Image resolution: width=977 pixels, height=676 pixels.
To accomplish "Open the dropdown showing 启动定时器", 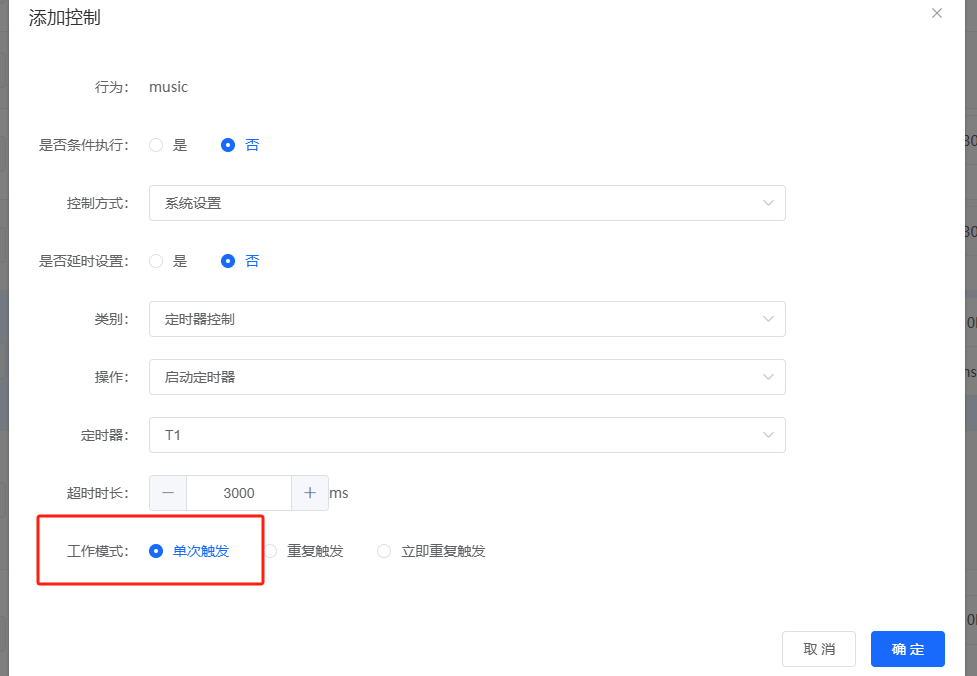I will tap(450, 377).
